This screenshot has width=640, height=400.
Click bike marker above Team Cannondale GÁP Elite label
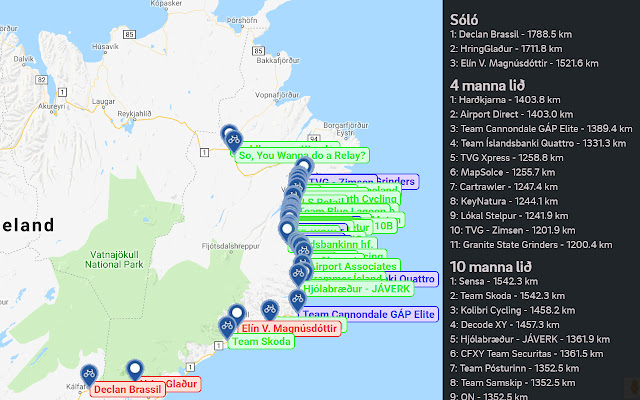pos(298,300)
